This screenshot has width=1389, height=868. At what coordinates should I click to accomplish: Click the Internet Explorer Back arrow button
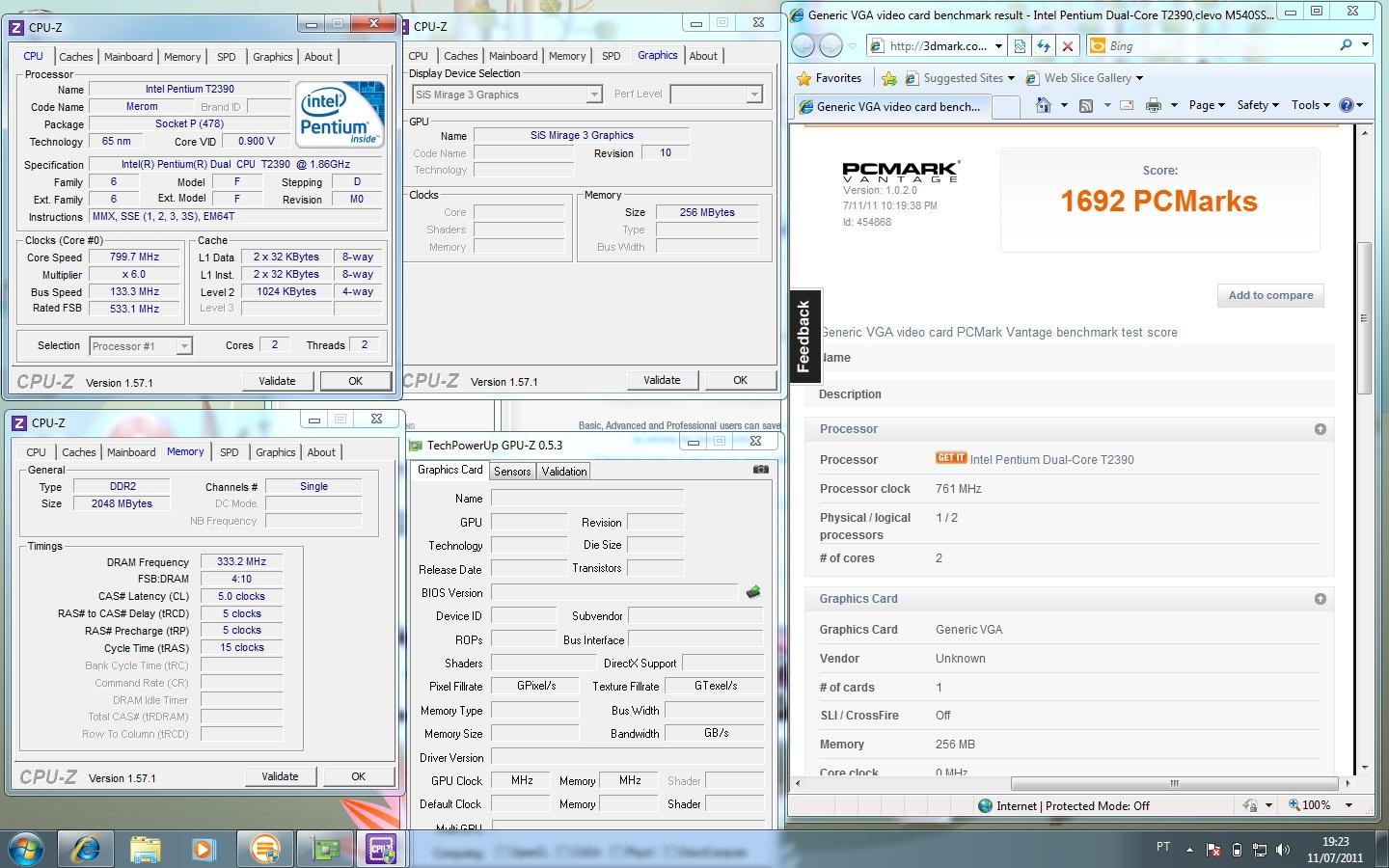pos(803,45)
